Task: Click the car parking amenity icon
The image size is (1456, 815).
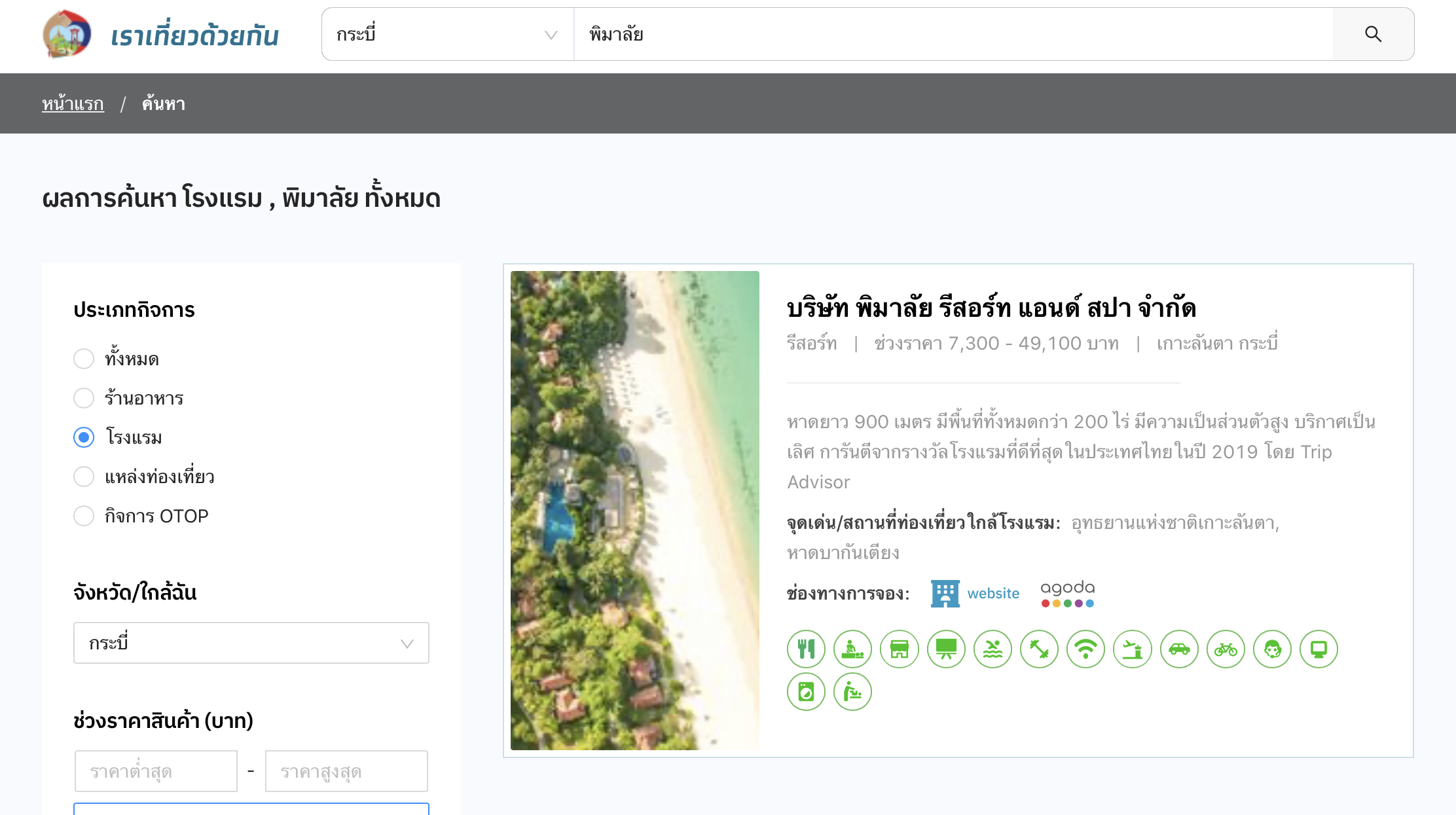Action: [1179, 649]
